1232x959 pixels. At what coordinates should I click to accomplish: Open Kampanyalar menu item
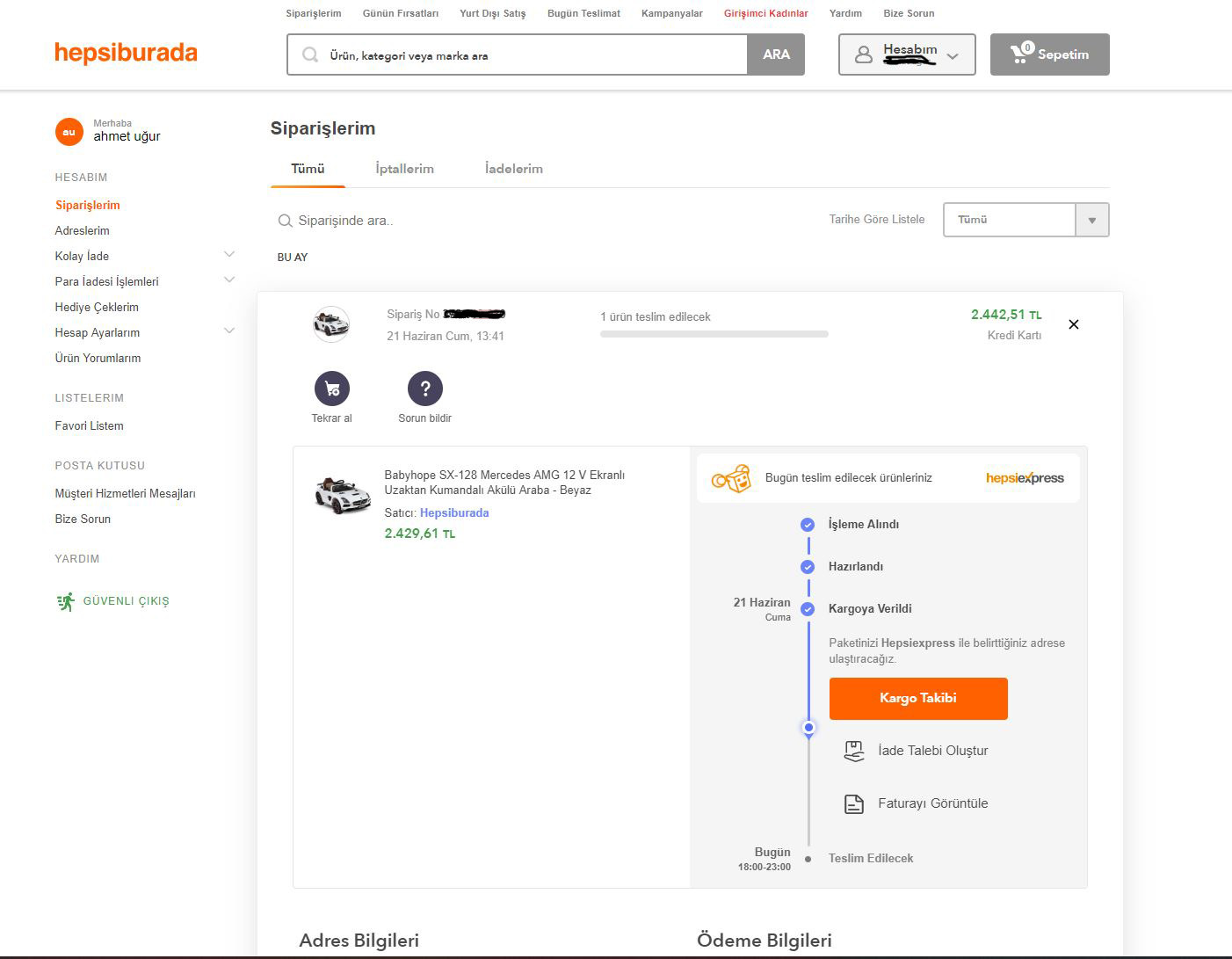672,13
